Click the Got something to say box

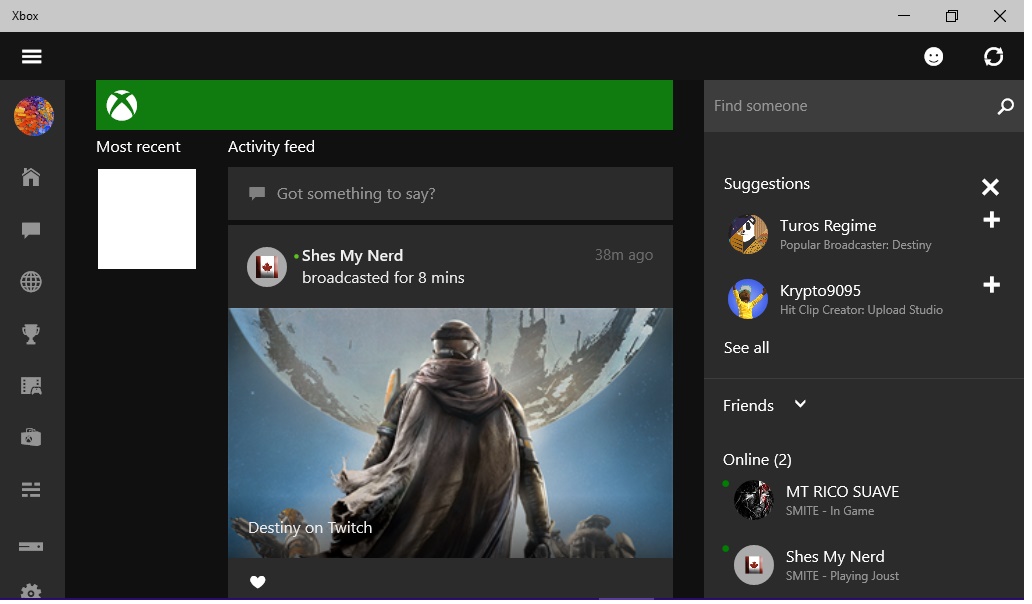click(450, 193)
